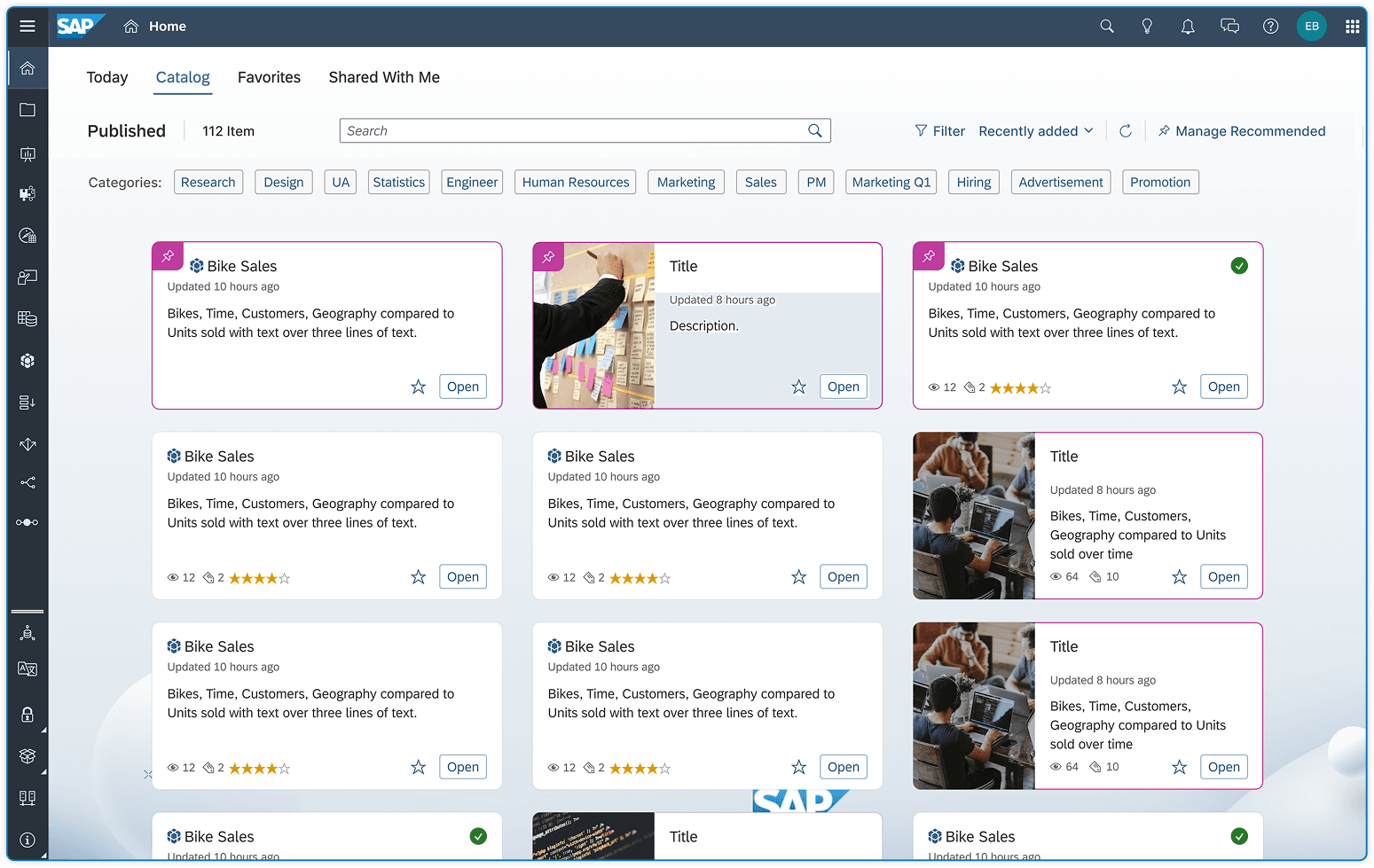1374x868 pixels.
Task: Open the search magnifier in the top header
Action: pos(1107,27)
